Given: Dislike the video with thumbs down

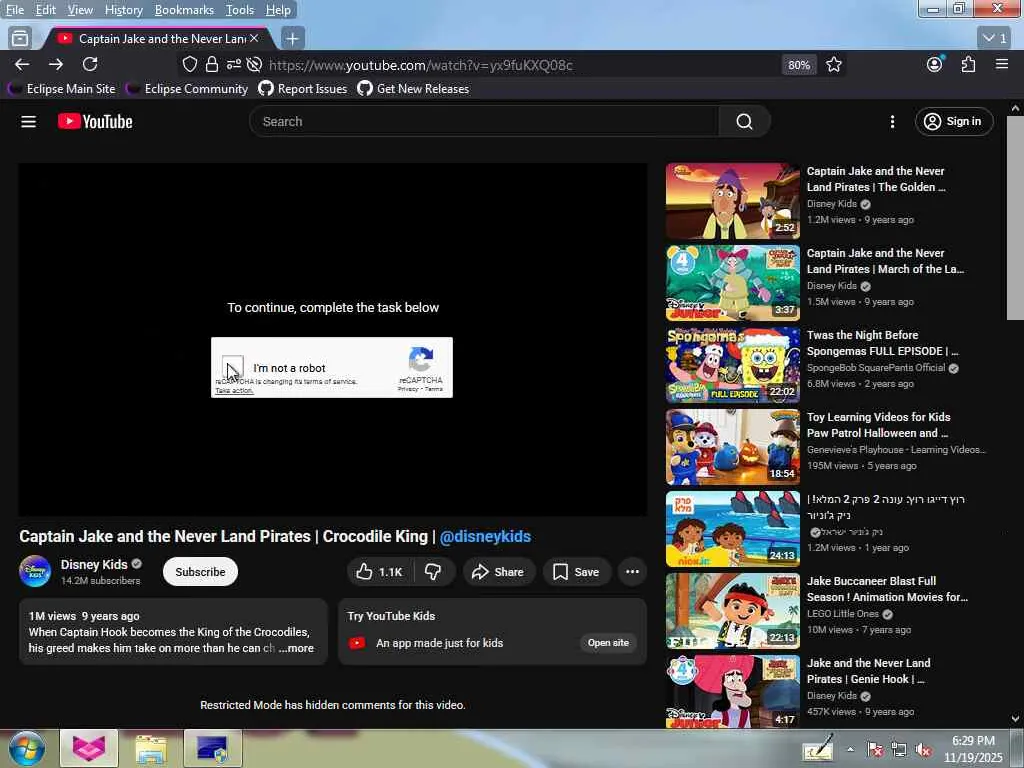Looking at the screenshot, I should [433, 571].
